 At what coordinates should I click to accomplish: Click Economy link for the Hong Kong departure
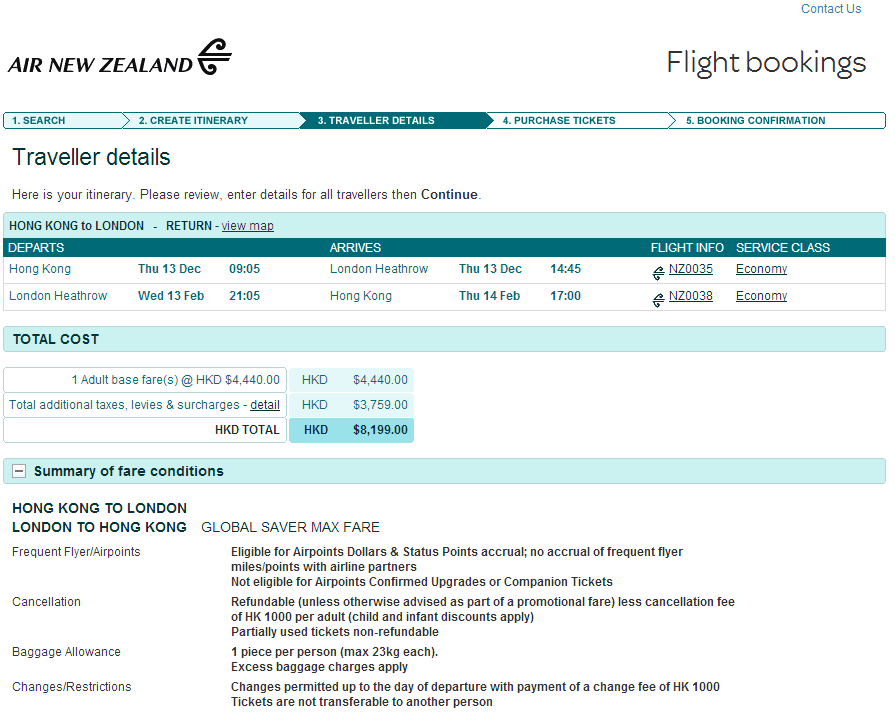pos(761,269)
